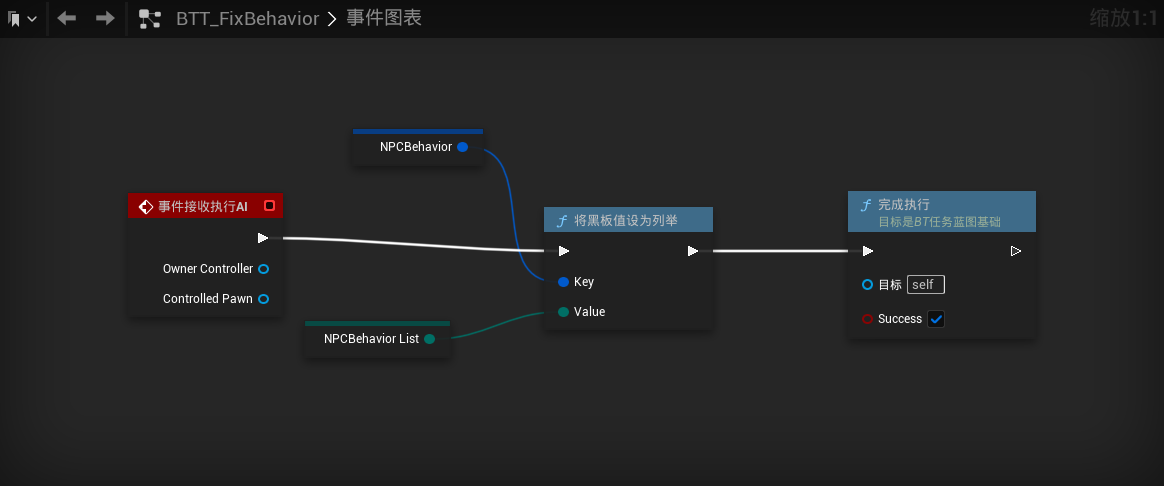Click the exec input pin of 完成执行

pos(867,251)
